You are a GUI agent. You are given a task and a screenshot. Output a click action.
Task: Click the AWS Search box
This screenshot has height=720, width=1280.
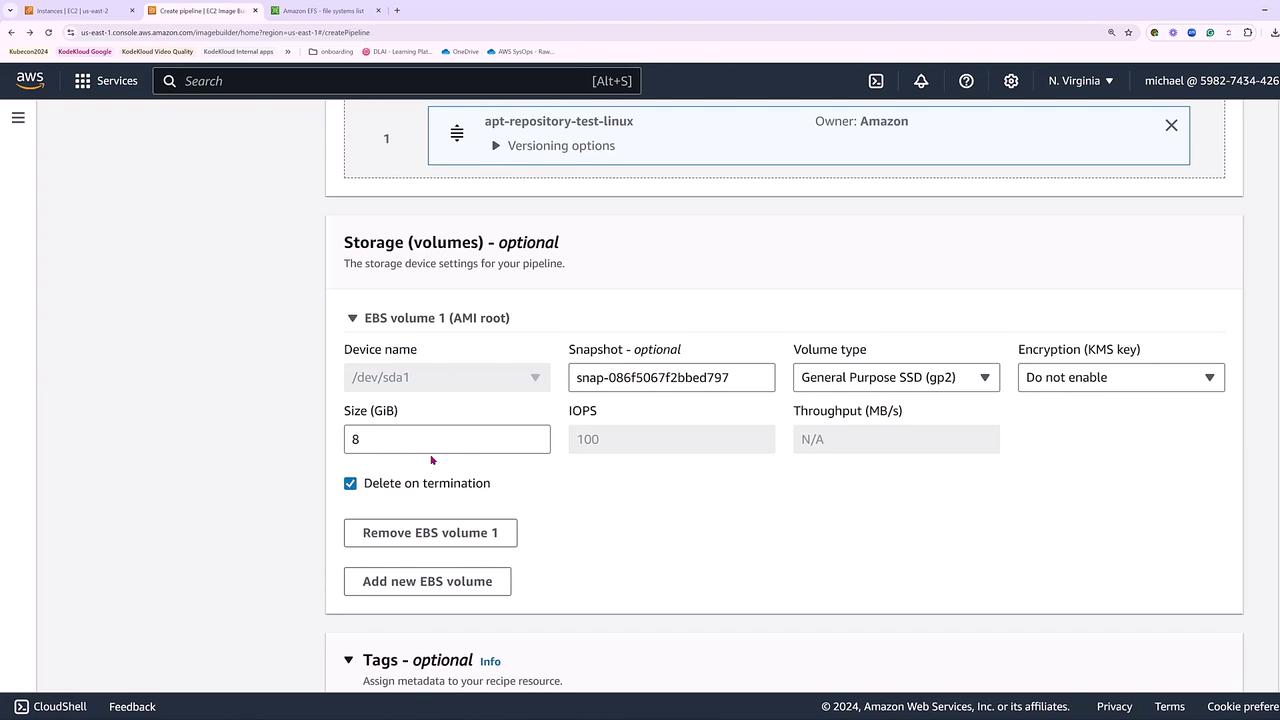[397, 81]
